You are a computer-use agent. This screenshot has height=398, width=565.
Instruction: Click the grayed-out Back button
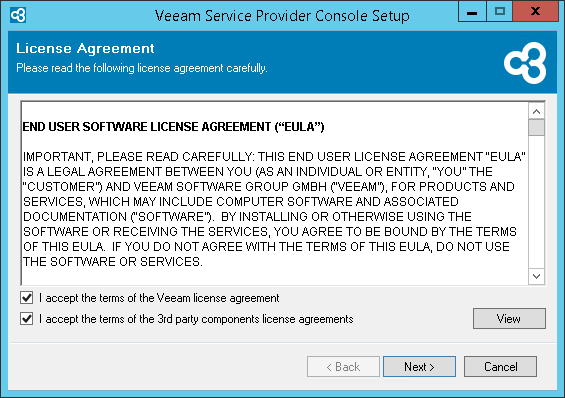(x=343, y=367)
